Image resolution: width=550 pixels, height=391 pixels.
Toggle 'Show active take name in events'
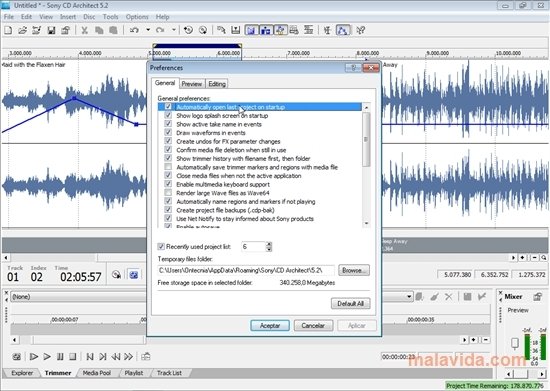click(x=168, y=124)
